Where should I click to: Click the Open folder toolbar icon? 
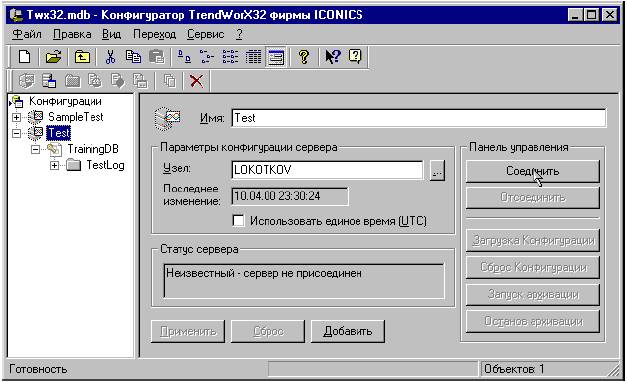(54, 56)
